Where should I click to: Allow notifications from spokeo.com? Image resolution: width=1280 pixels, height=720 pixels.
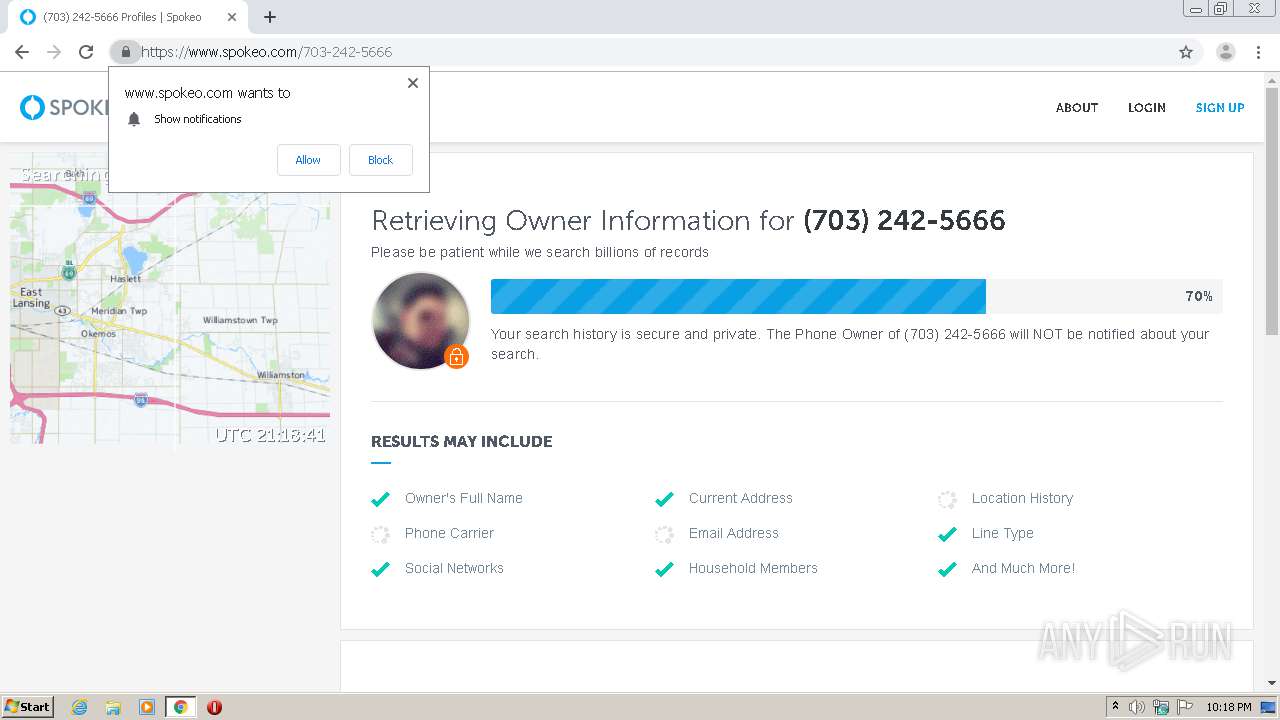308,160
